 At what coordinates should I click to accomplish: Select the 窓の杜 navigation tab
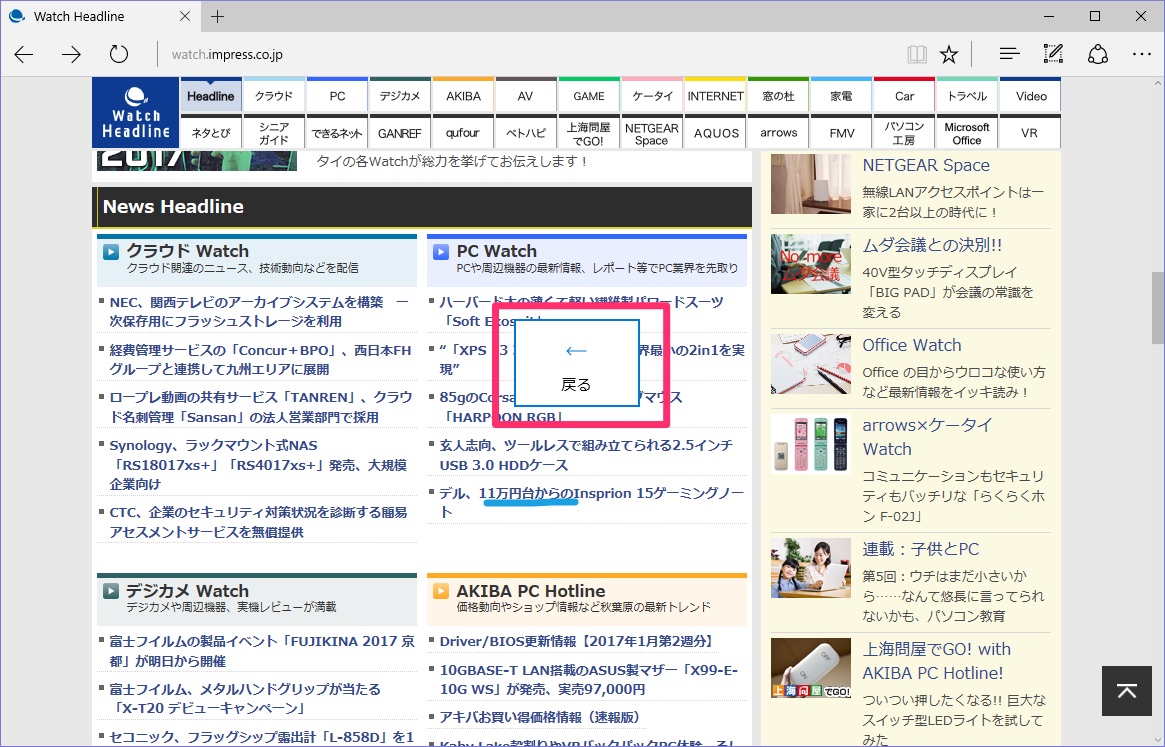[x=779, y=95]
